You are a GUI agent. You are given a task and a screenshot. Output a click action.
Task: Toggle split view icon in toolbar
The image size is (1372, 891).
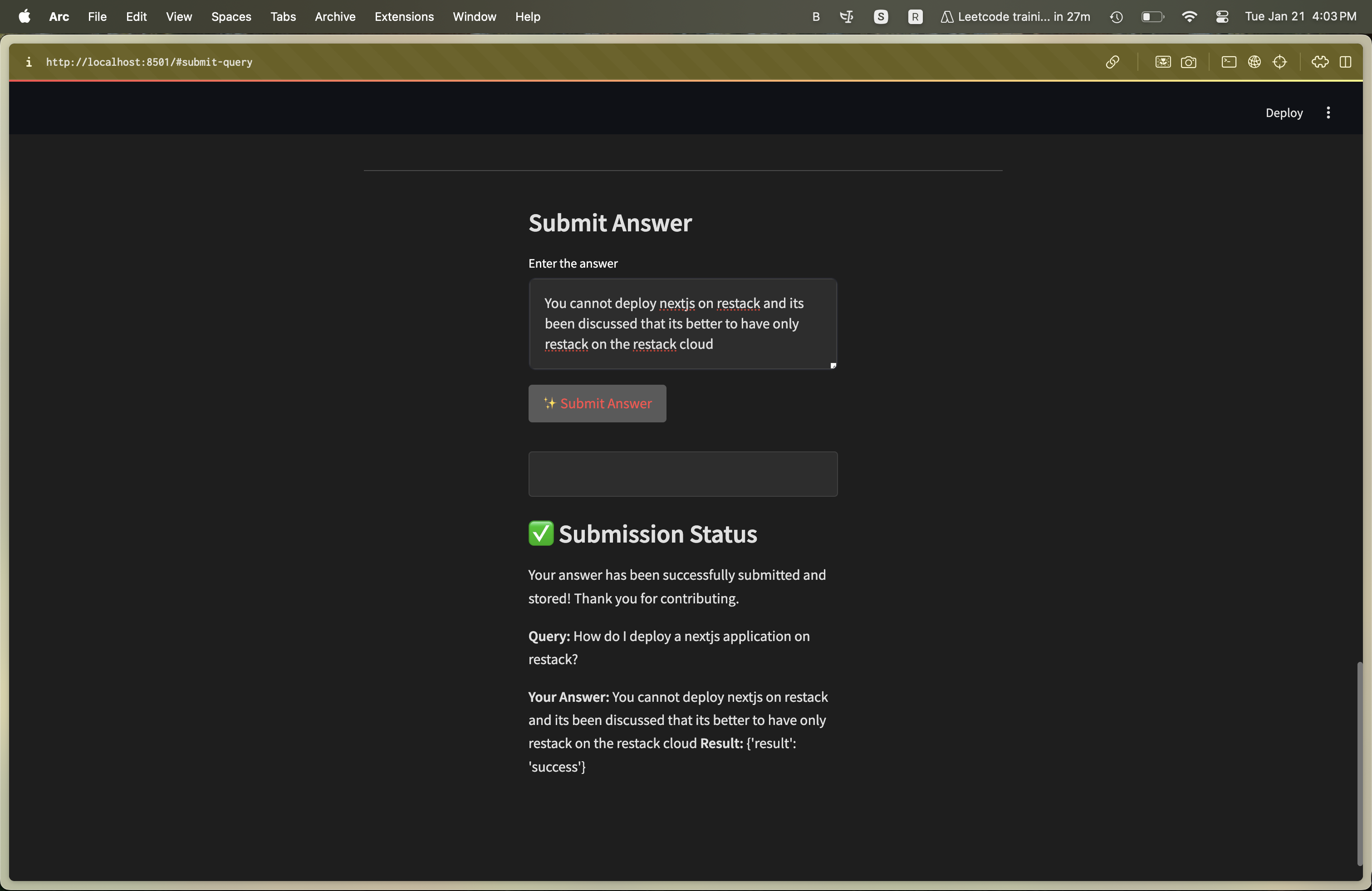1345,62
